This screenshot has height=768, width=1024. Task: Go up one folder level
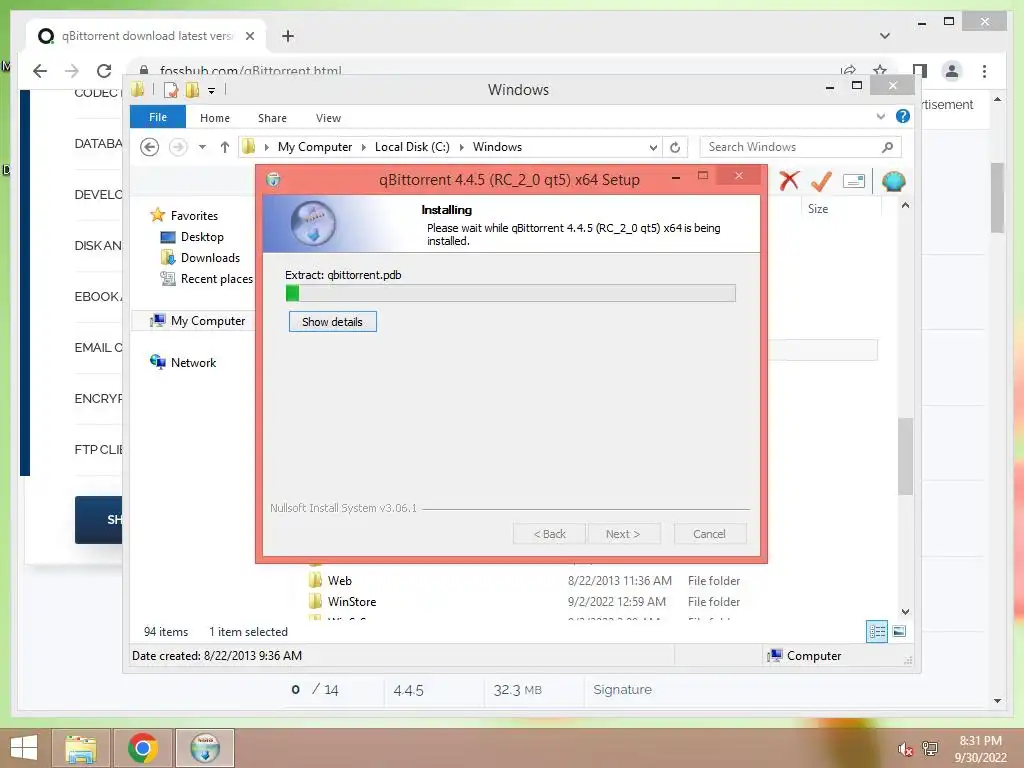(x=225, y=147)
